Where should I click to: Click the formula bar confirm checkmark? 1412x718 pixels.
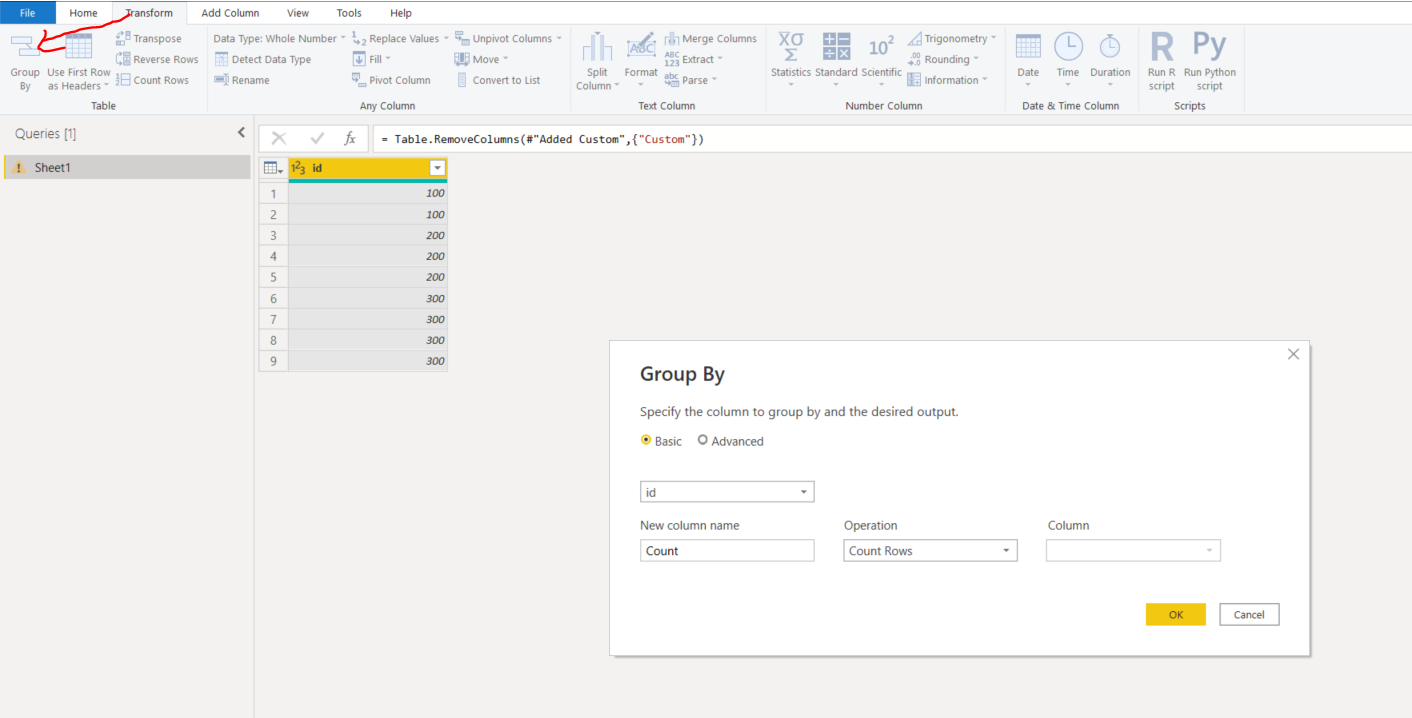pyautogui.click(x=317, y=139)
